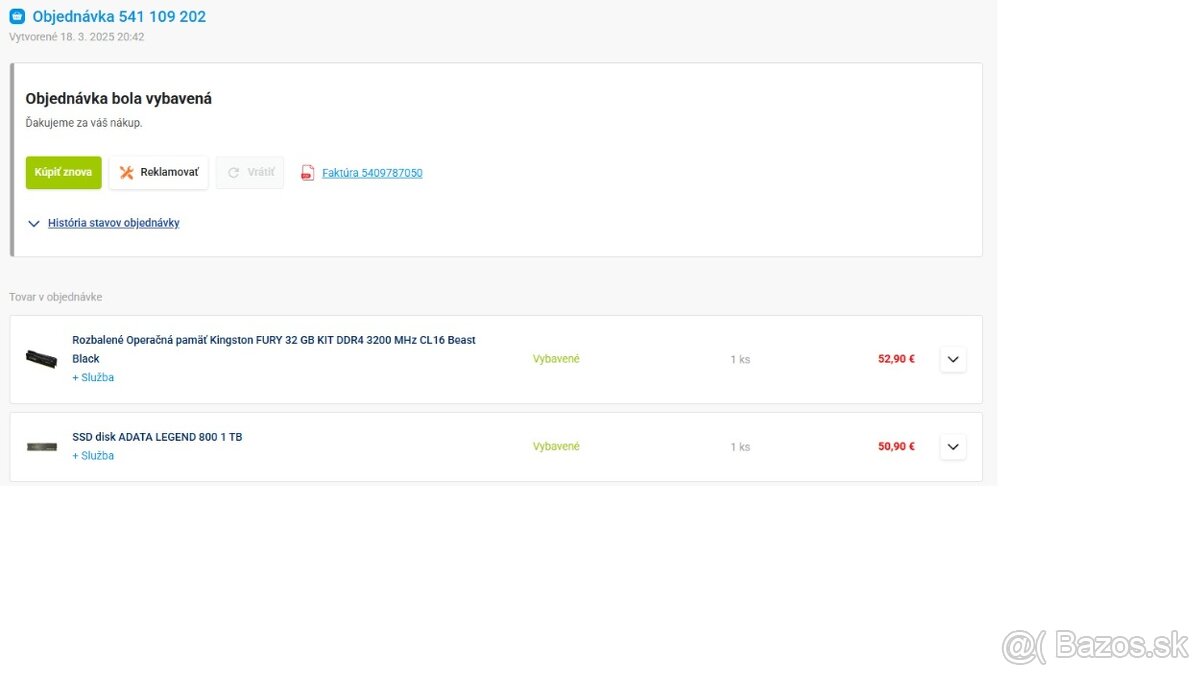The image size is (1200, 675).
Task: Open the Faktúra 5409787050 invoice link
Action: (x=372, y=173)
